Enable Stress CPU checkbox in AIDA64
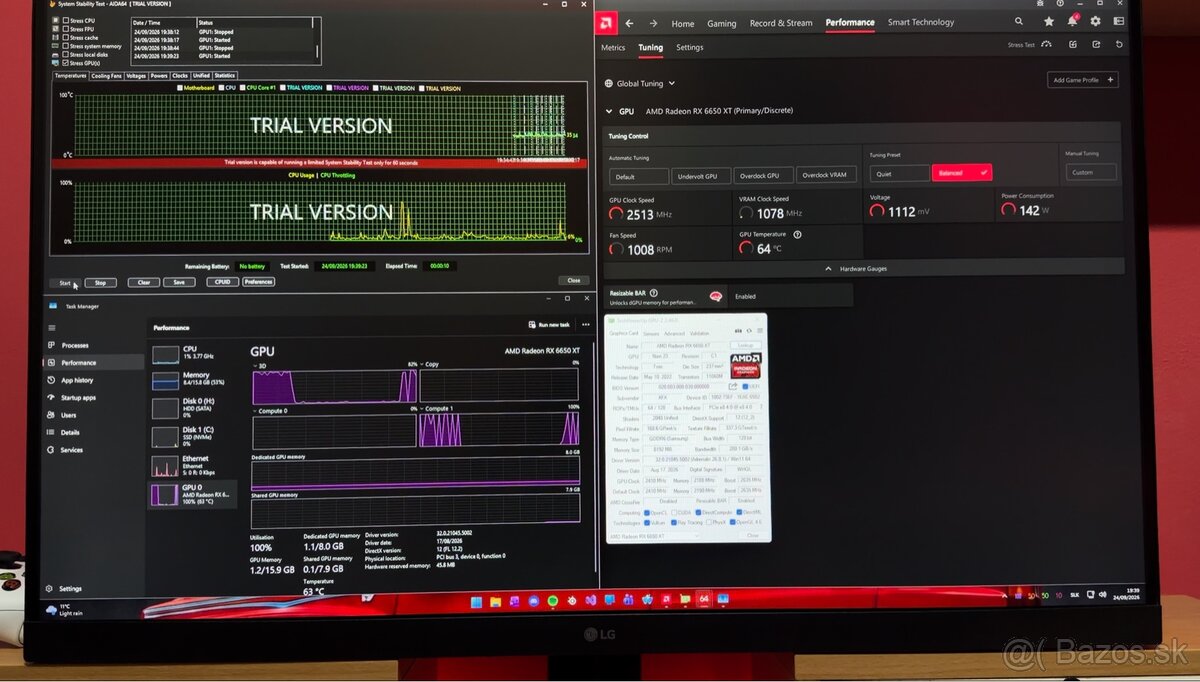The image size is (1200, 682). tap(67, 20)
